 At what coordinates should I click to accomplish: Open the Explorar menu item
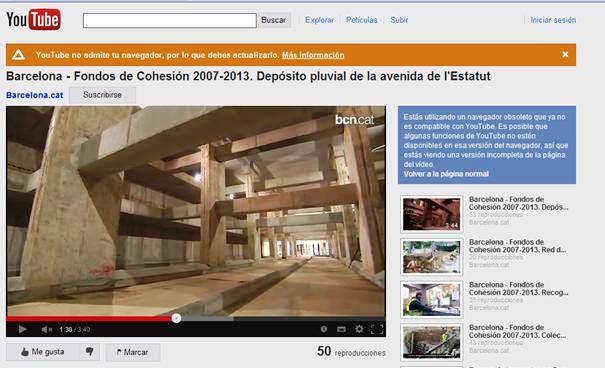(319, 20)
